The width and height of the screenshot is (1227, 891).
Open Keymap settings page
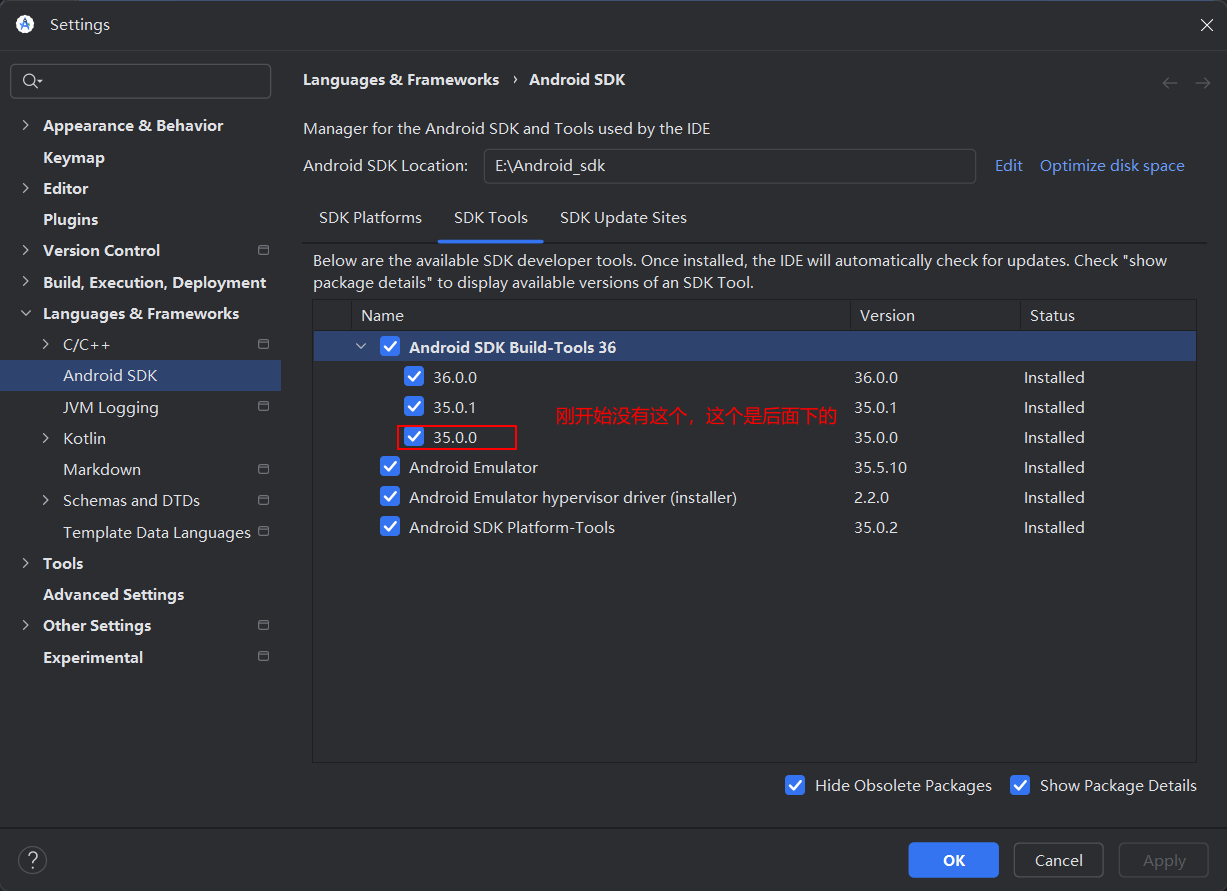pyautogui.click(x=73, y=157)
